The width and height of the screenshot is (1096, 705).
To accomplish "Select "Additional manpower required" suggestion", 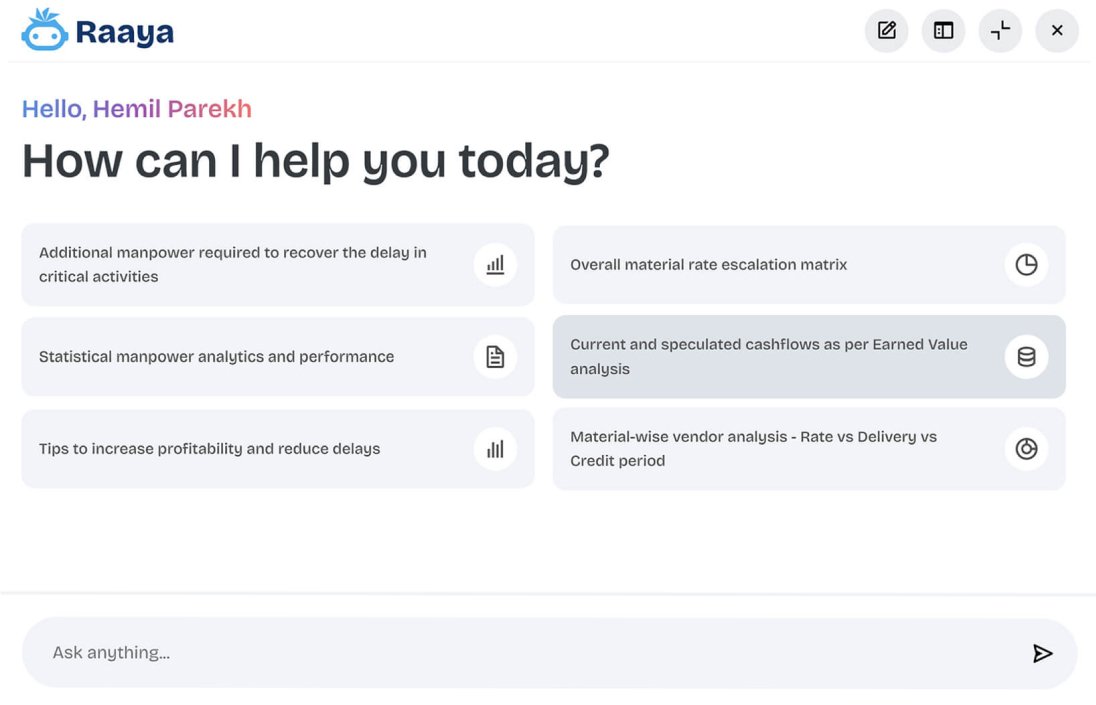I will point(240,265).
